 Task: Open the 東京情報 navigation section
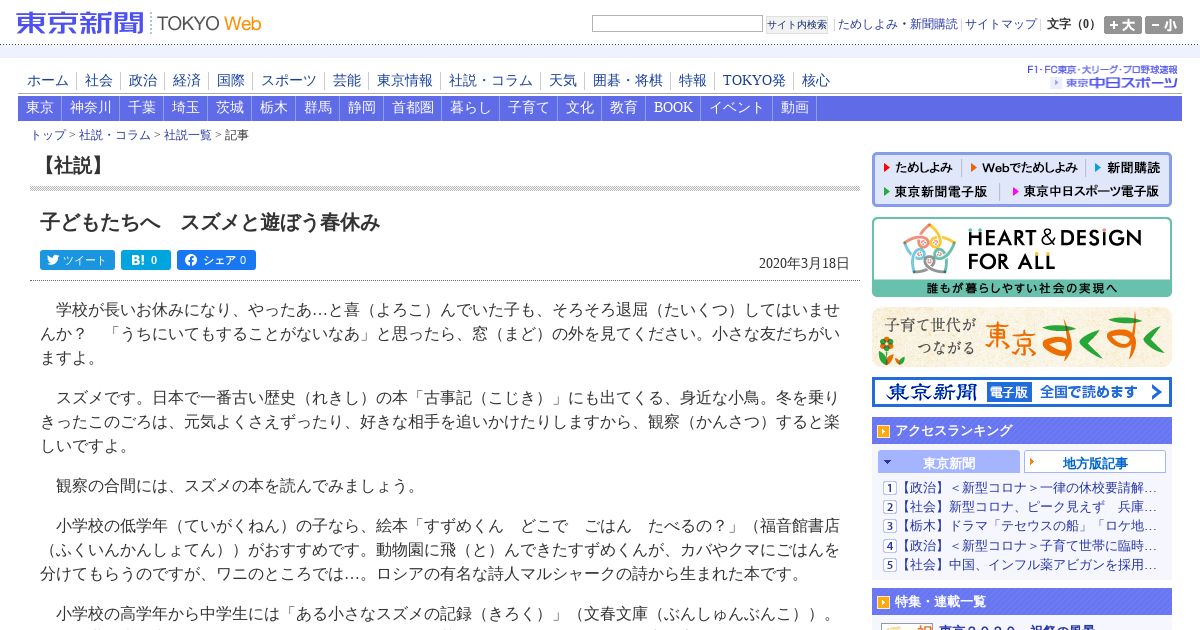click(405, 81)
